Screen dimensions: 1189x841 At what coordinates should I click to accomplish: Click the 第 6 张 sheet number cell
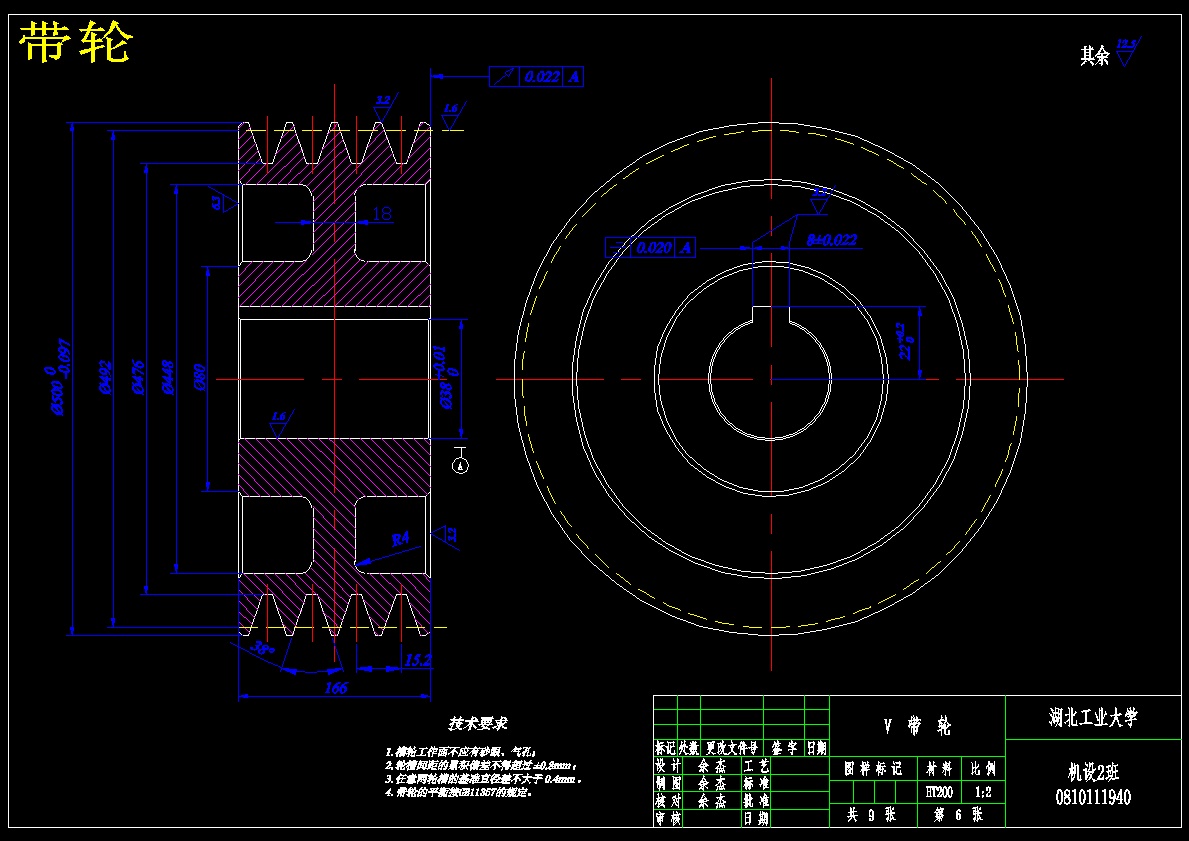click(x=961, y=815)
